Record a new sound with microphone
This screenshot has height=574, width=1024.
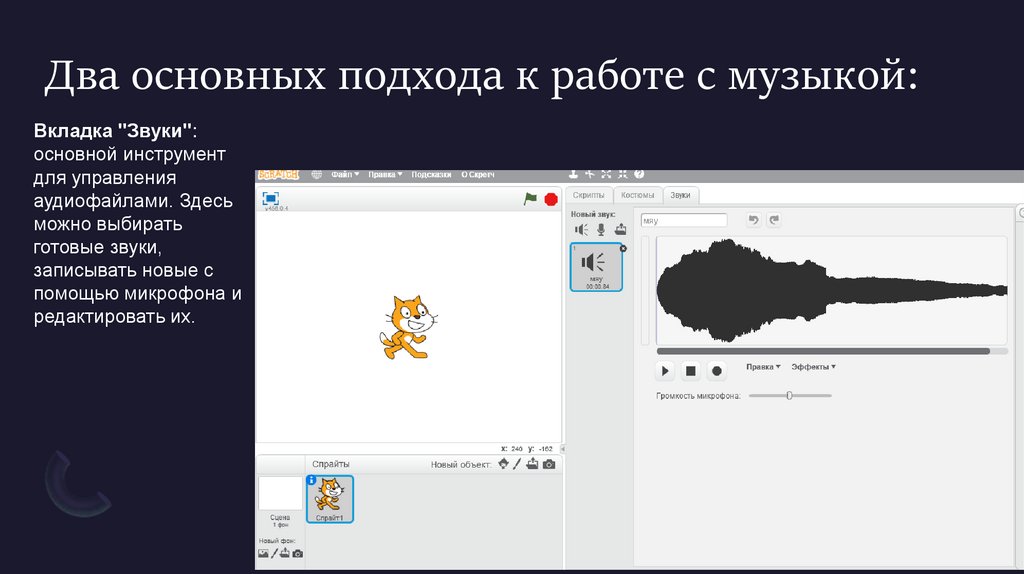pos(601,229)
